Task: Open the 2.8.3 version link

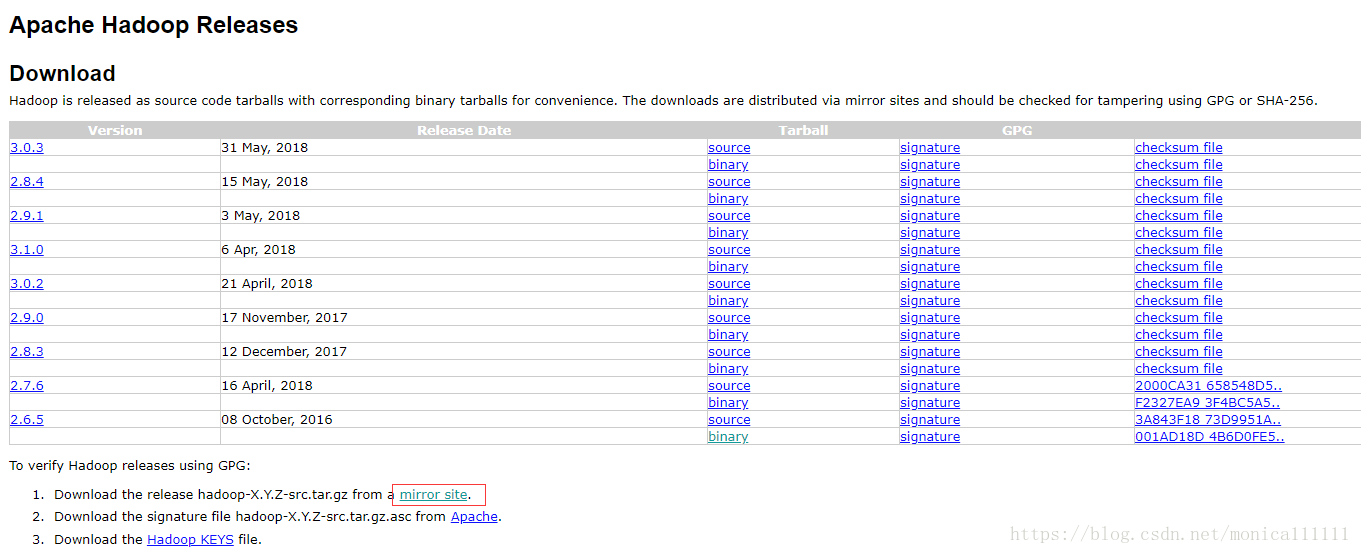Action: tap(27, 352)
